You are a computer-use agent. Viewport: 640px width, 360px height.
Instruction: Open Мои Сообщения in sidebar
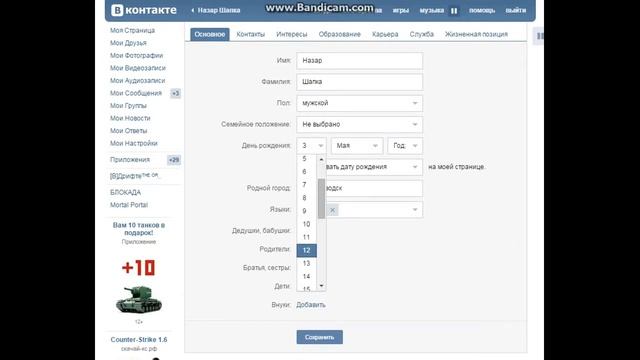click(136, 93)
